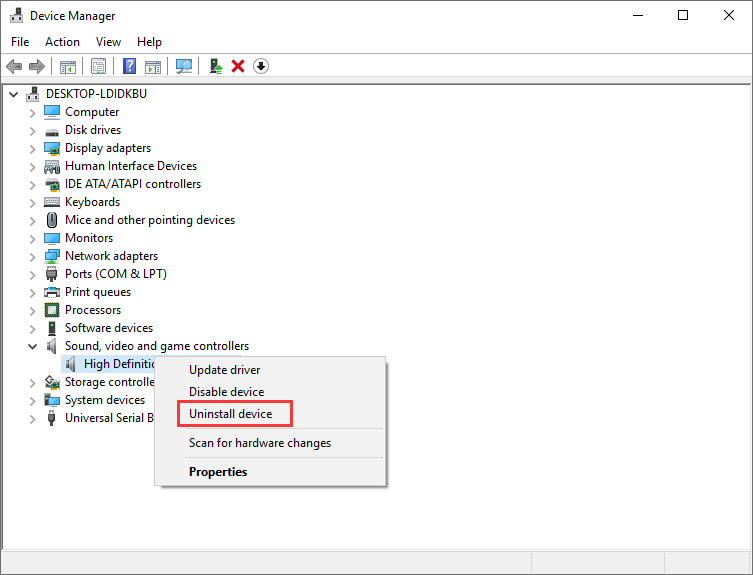Click the Sound, video and game controllers speaker icon
Image resolution: width=753 pixels, height=575 pixels.
point(52,346)
